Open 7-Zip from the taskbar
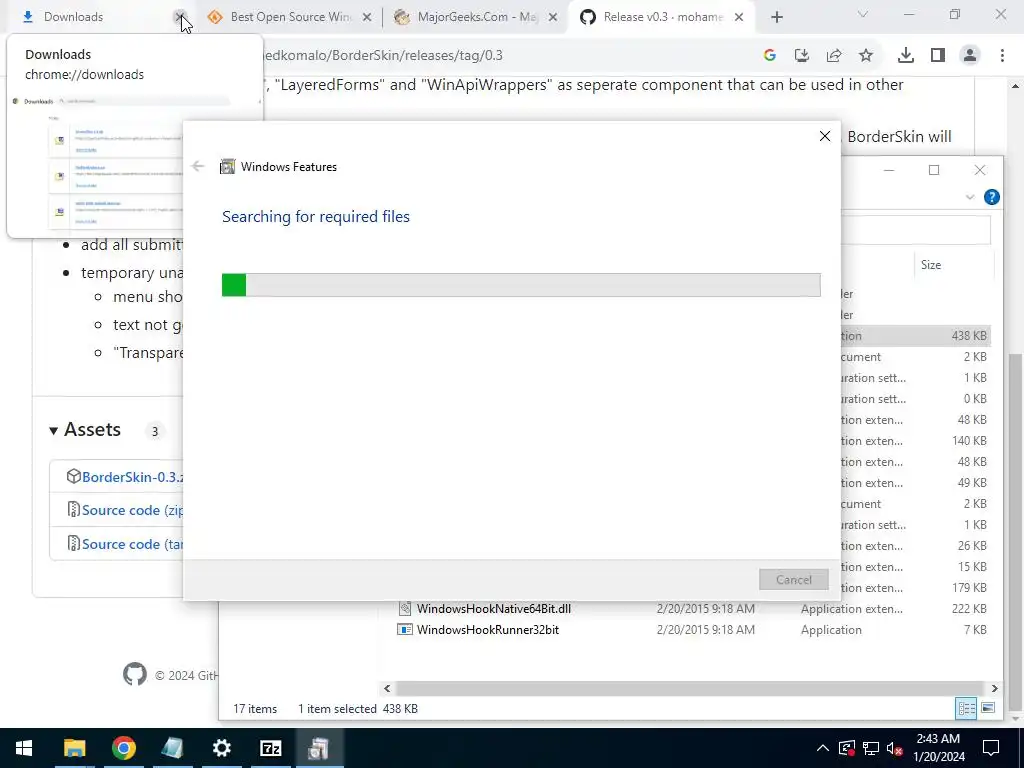 coord(270,748)
